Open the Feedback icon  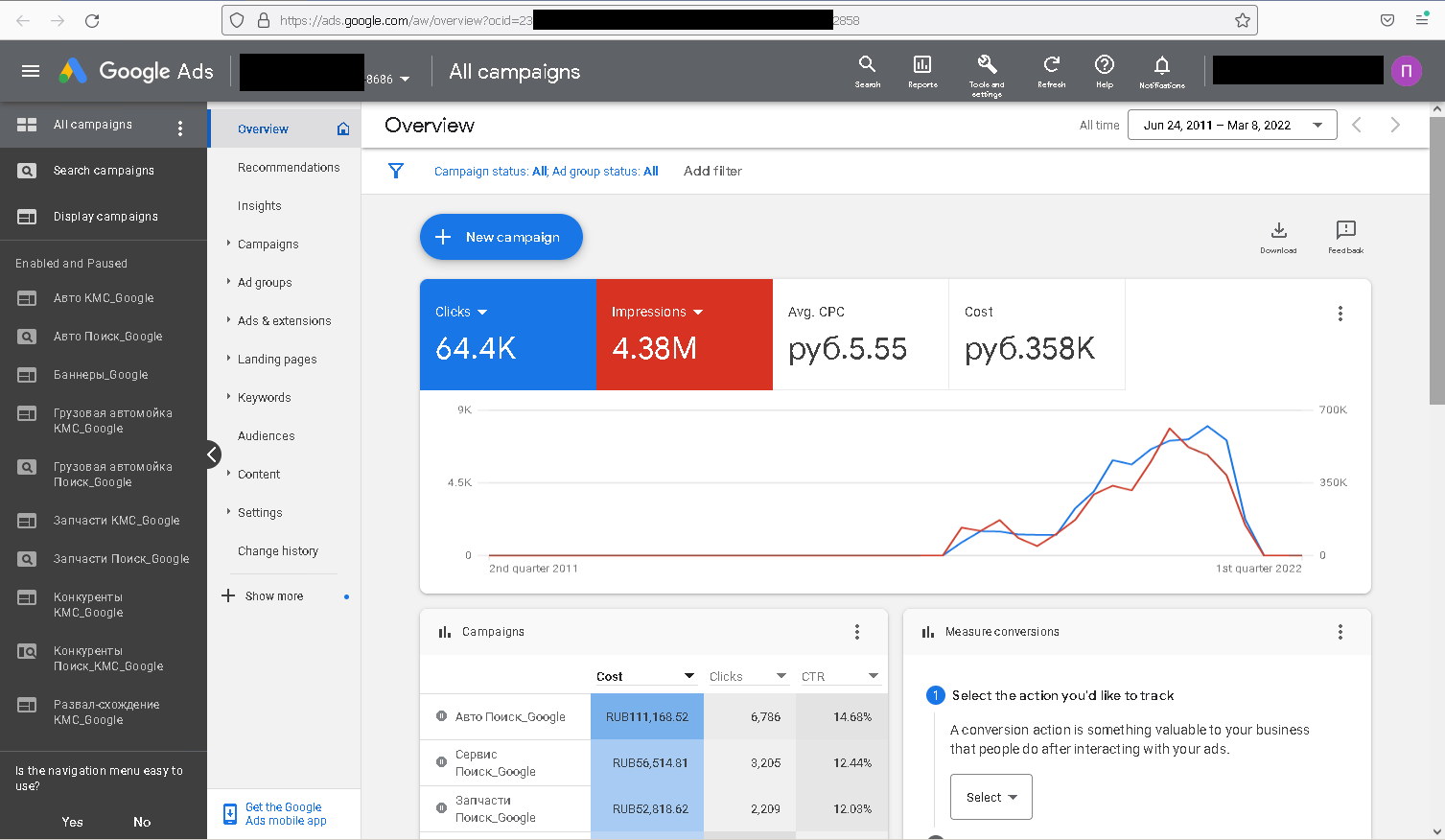coord(1345,236)
